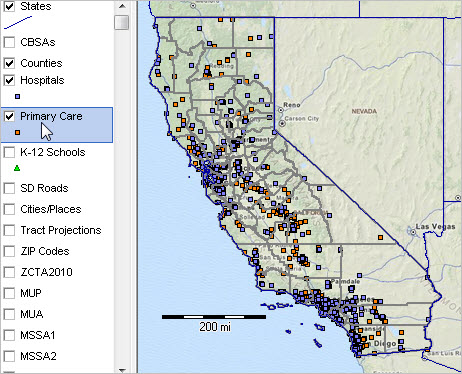Click the layer list scroll up arrow
Viewport: 462px width, 374px height.
[x=122, y=6]
